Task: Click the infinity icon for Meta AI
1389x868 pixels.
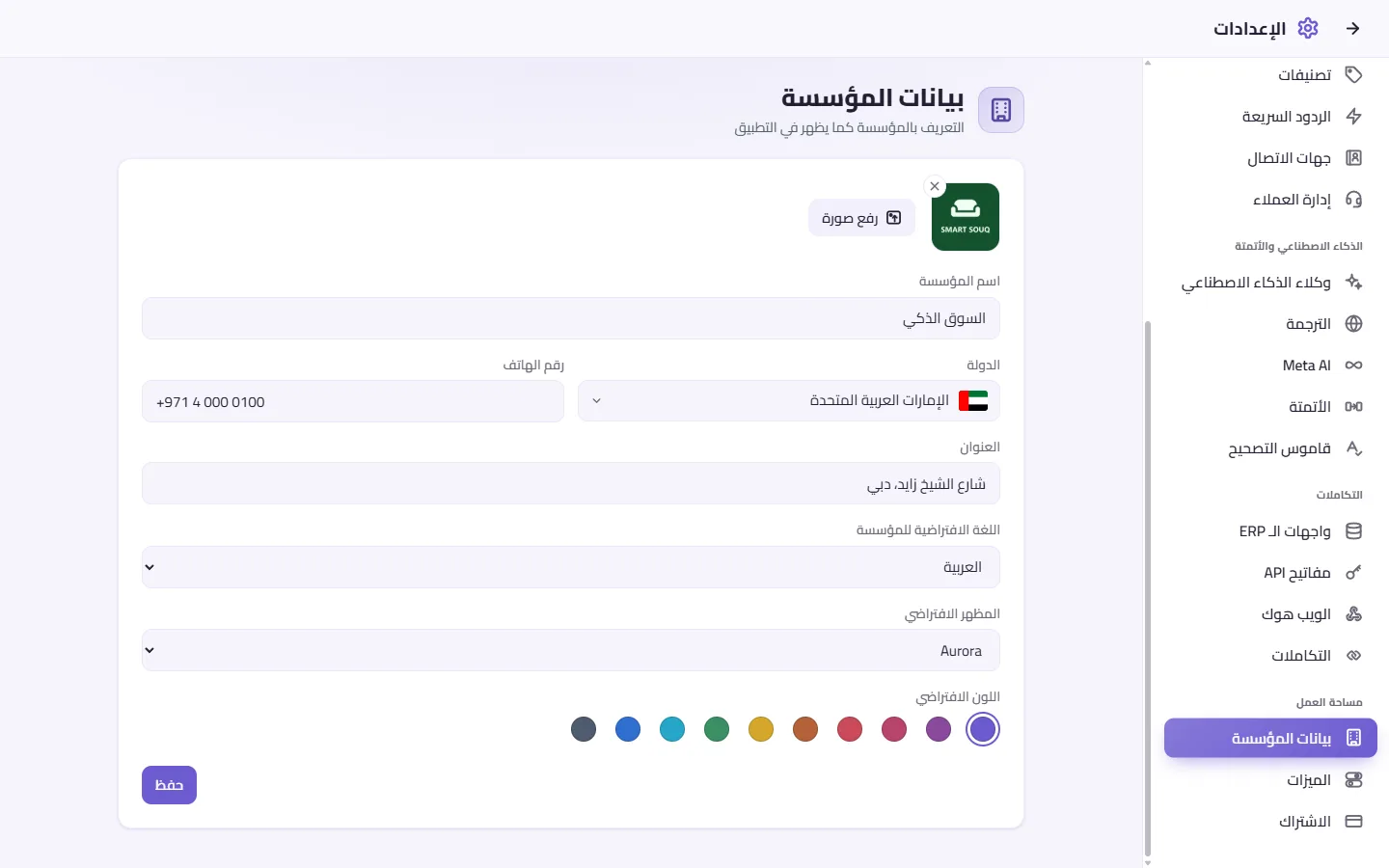Action: point(1353,365)
